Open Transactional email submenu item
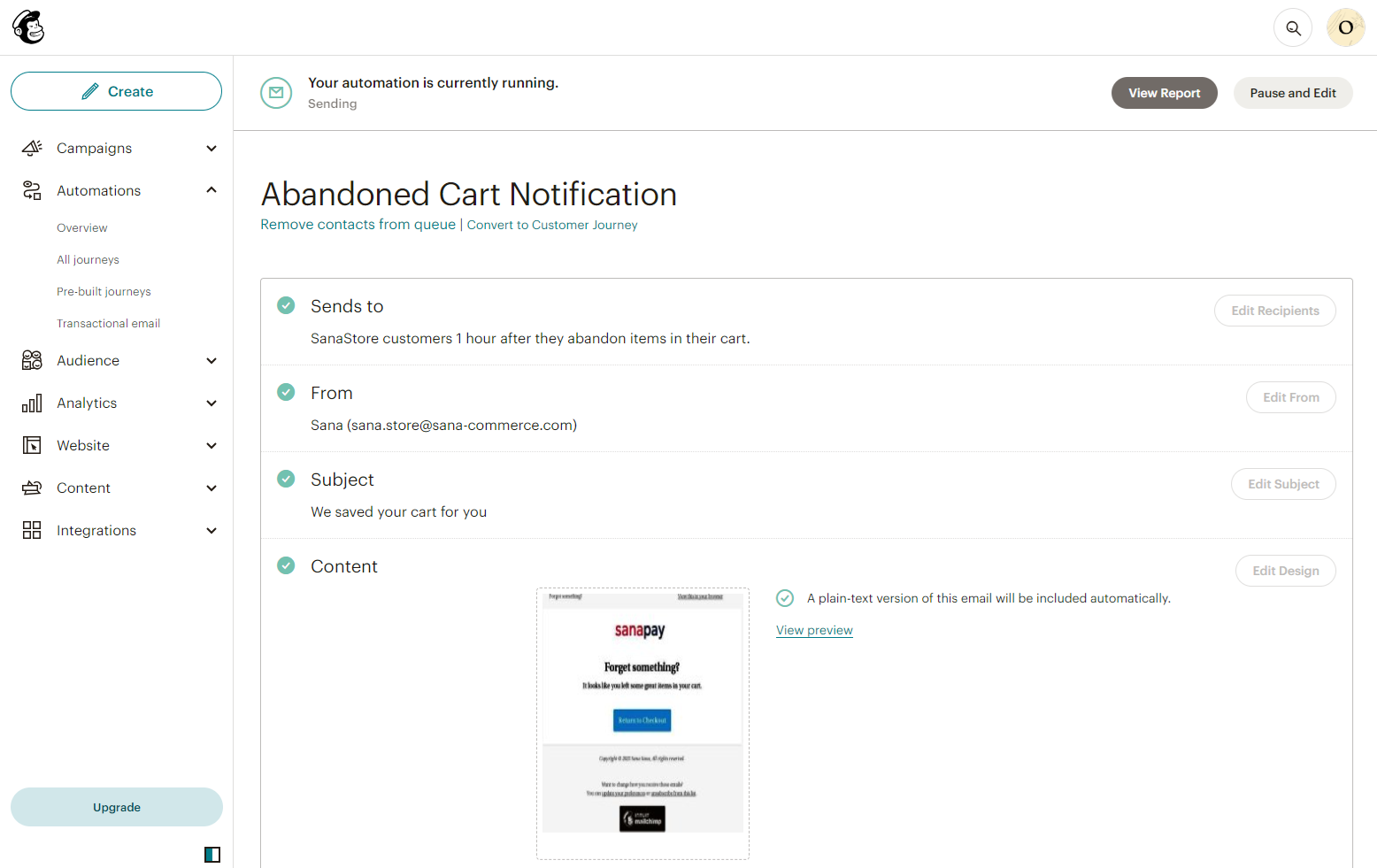 108,323
